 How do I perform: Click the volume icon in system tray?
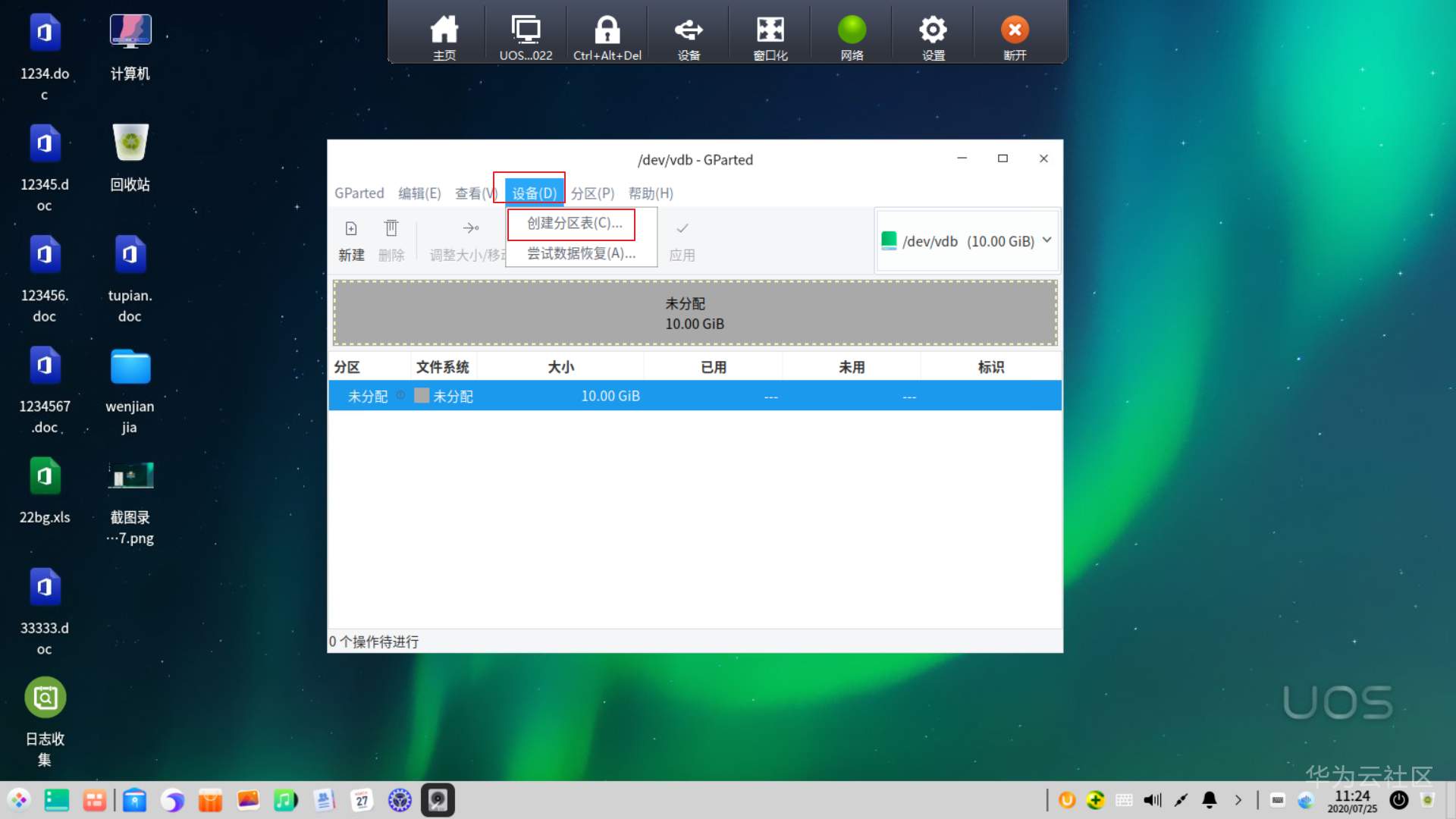pos(1152,800)
